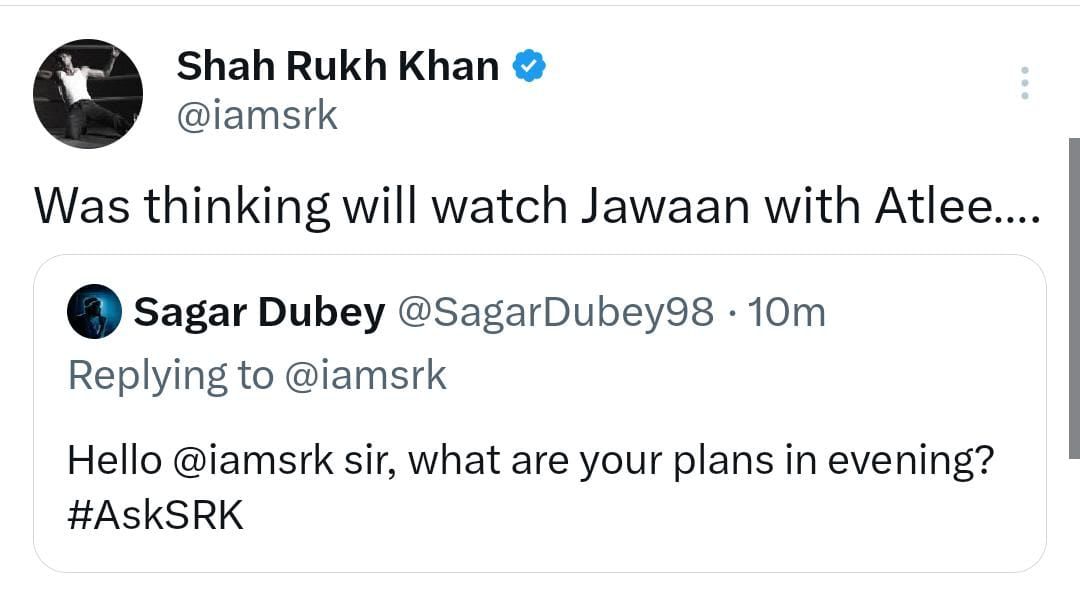1080x594 pixels.
Task: Click the Shah Rukh Khan display name
Action: point(337,67)
